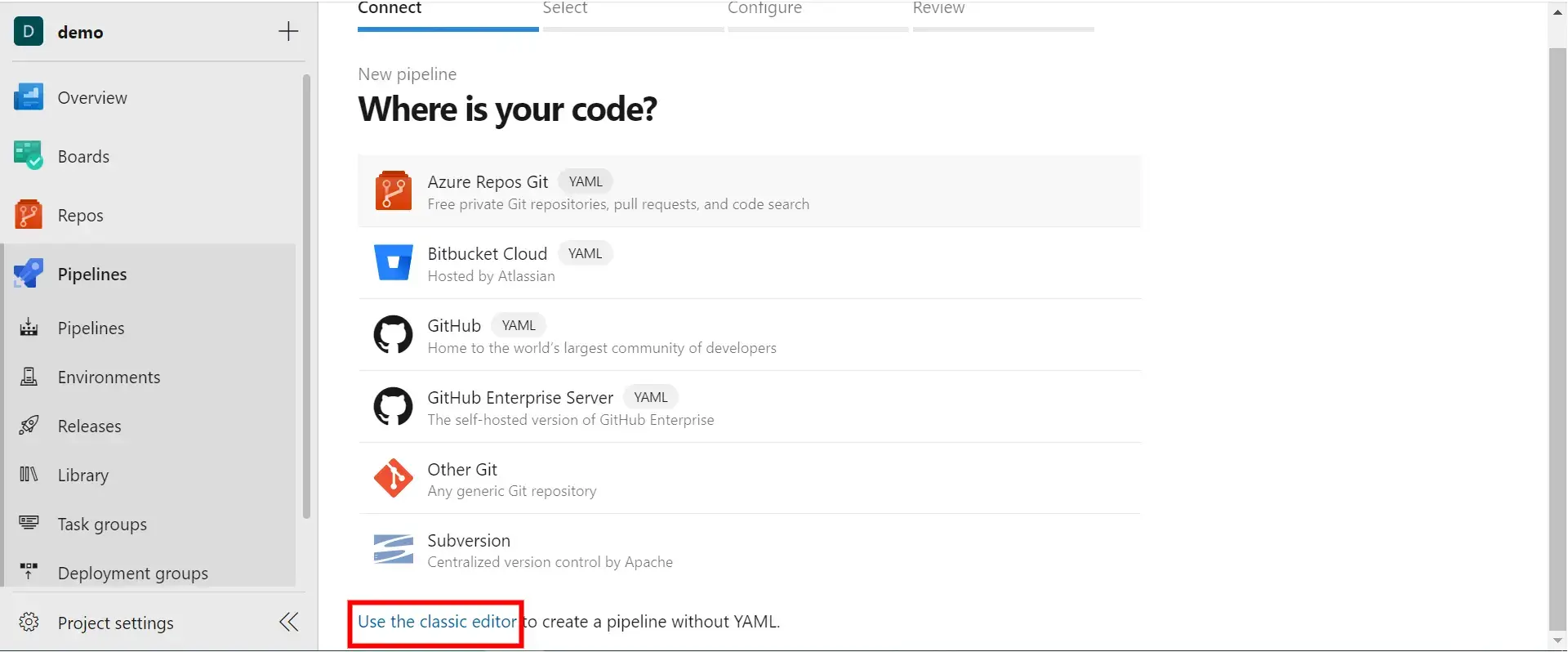1568x652 pixels.
Task: Open Project settings gear icon
Action: point(29,623)
